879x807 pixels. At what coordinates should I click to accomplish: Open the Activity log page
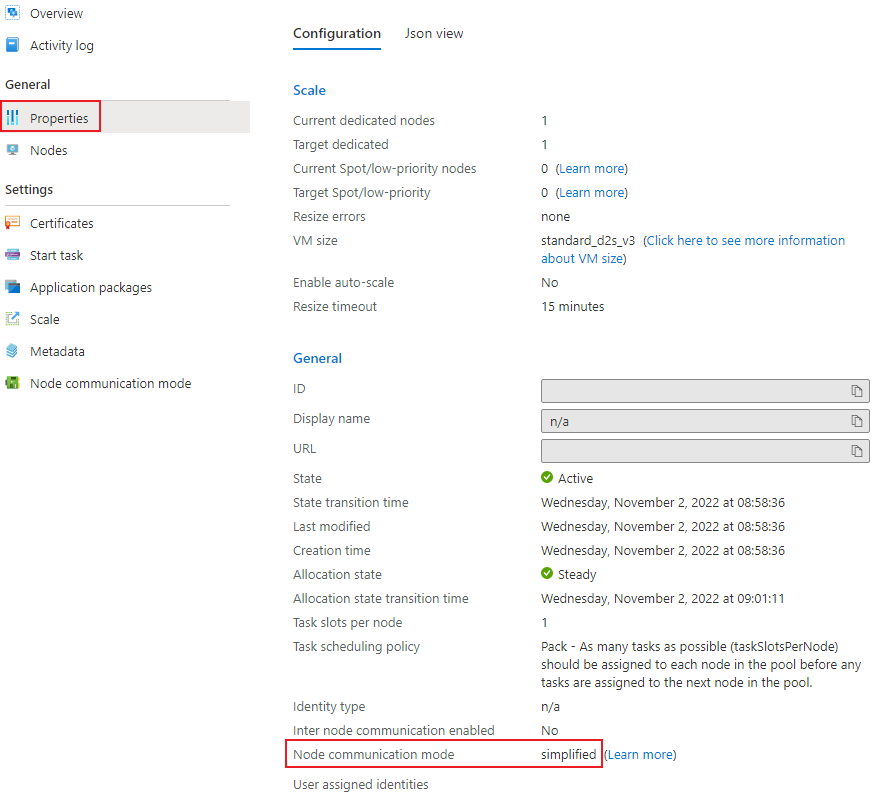[62, 45]
